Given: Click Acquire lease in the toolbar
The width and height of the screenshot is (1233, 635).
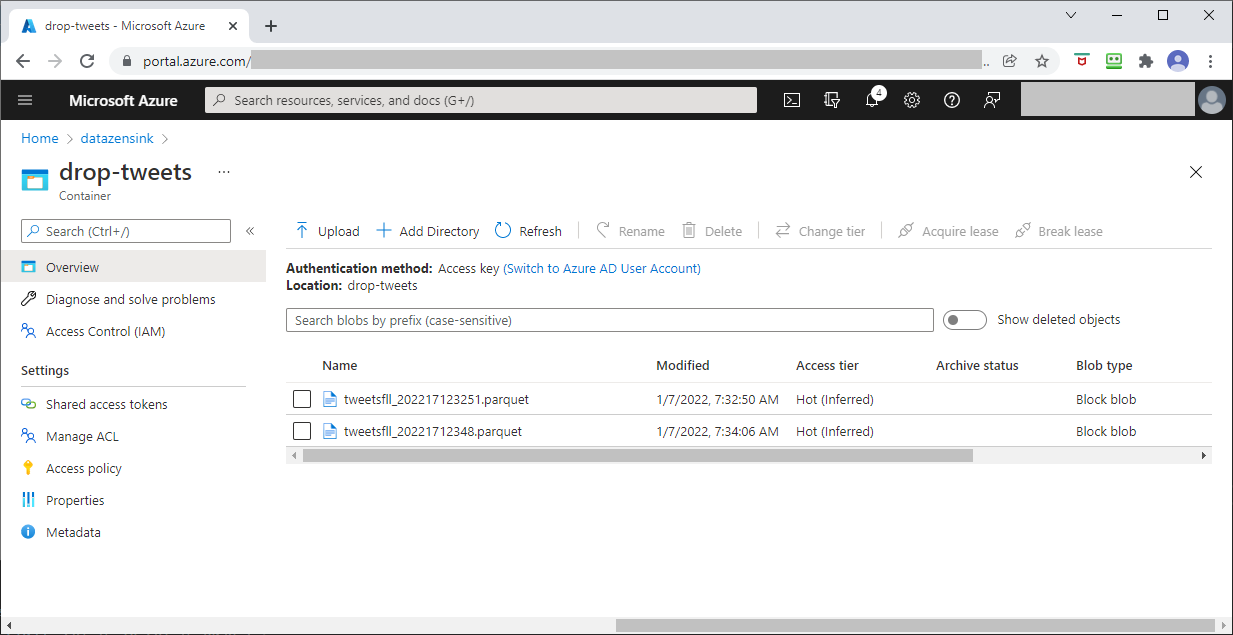Looking at the screenshot, I should [x=948, y=231].
